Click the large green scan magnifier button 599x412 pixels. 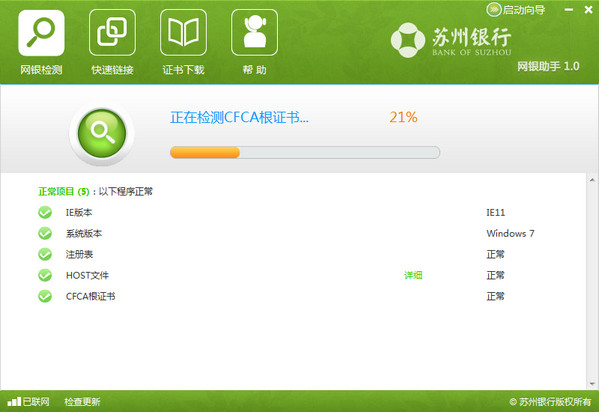[x=102, y=133]
